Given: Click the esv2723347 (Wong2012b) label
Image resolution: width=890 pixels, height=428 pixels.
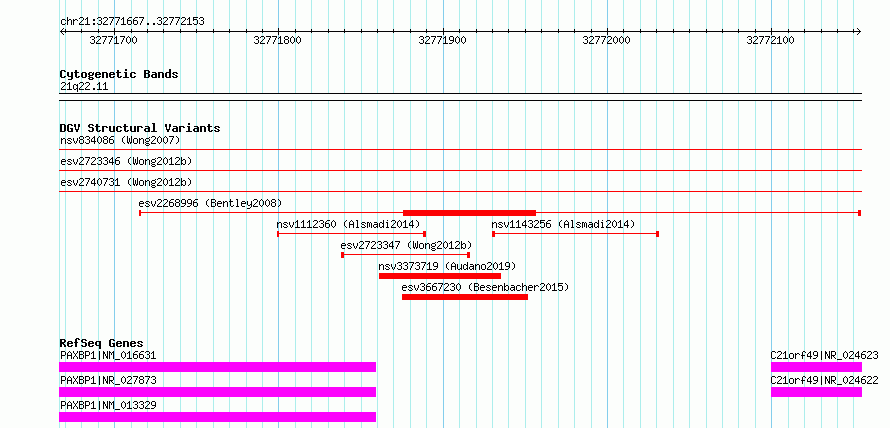Looking at the screenshot, I should coord(406,245).
